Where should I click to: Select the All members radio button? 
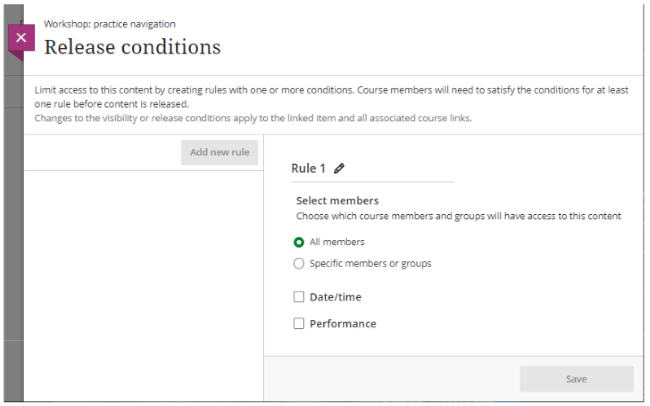[x=298, y=242]
